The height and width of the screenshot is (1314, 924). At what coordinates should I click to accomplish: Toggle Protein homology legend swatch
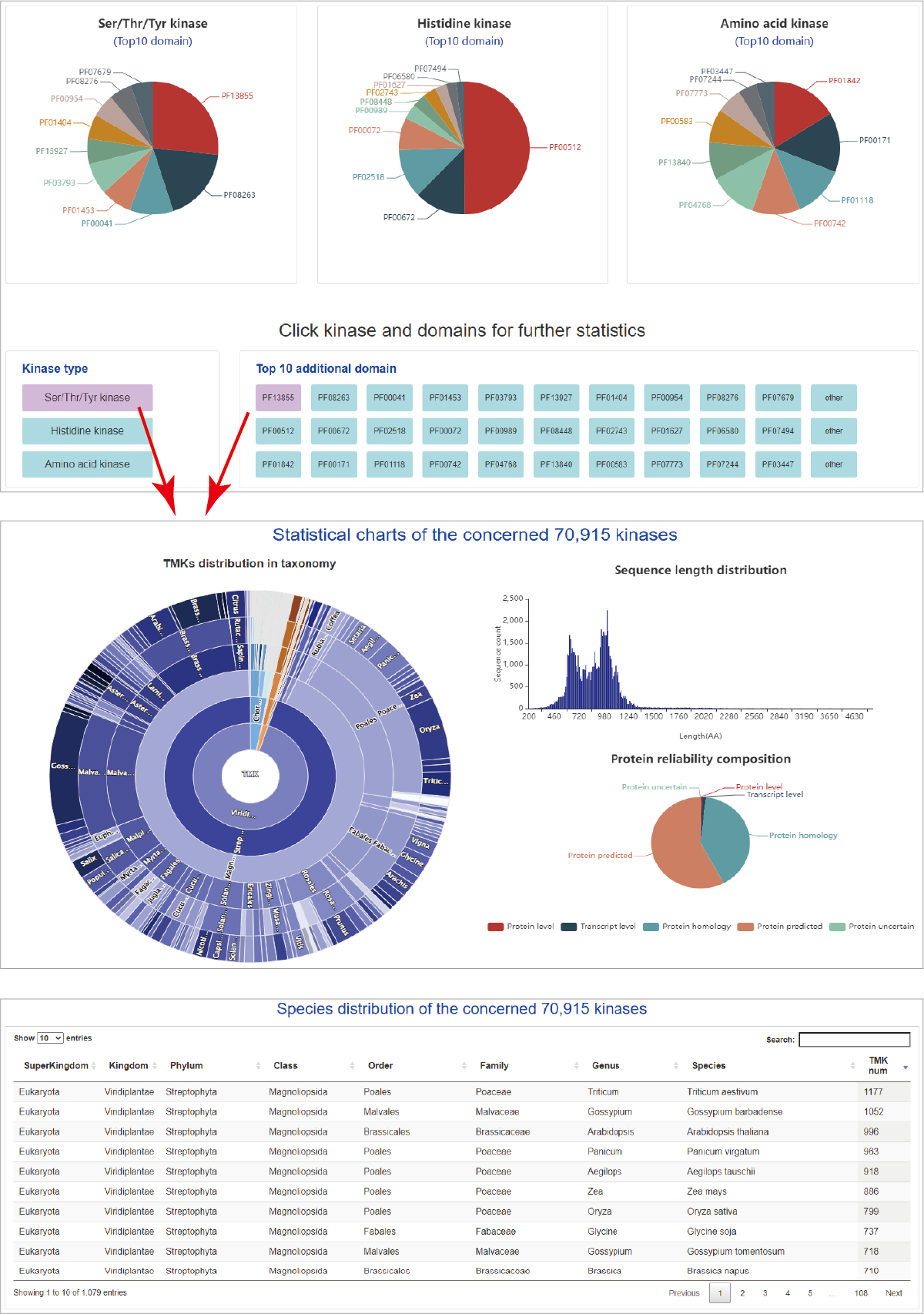click(651, 927)
